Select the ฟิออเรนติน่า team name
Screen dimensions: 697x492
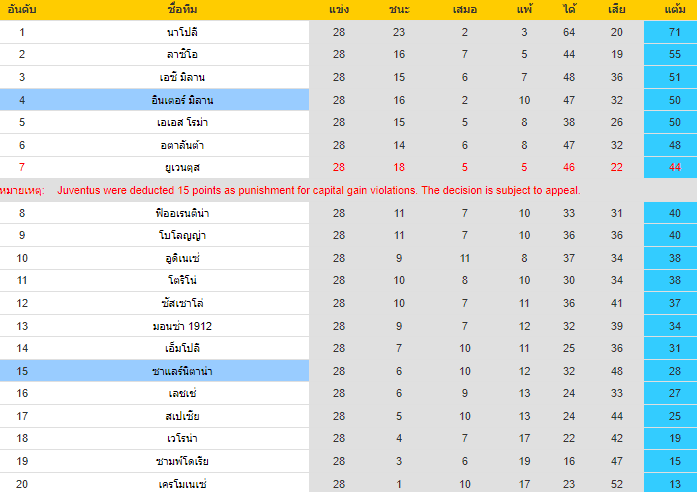coord(182,213)
